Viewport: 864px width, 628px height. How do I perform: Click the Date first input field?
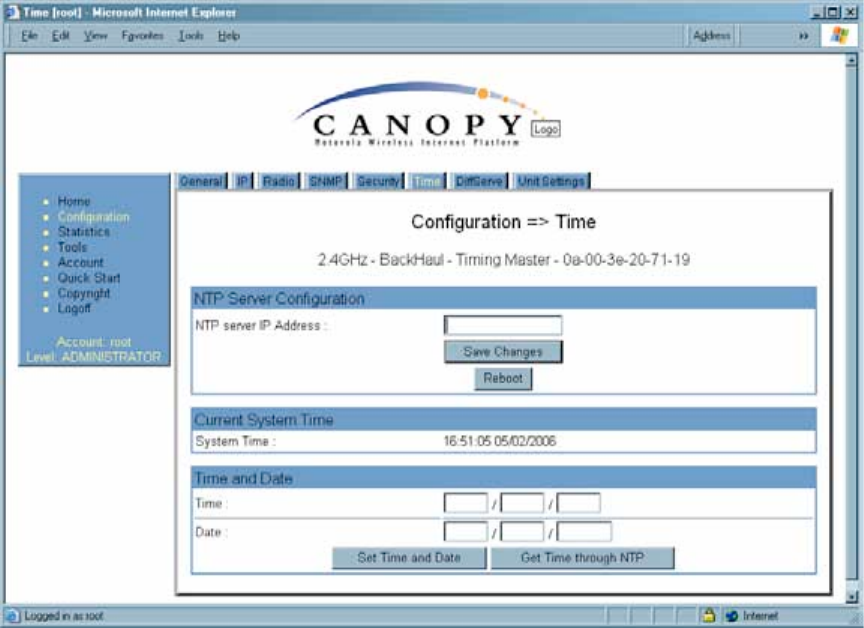click(465, 532)
